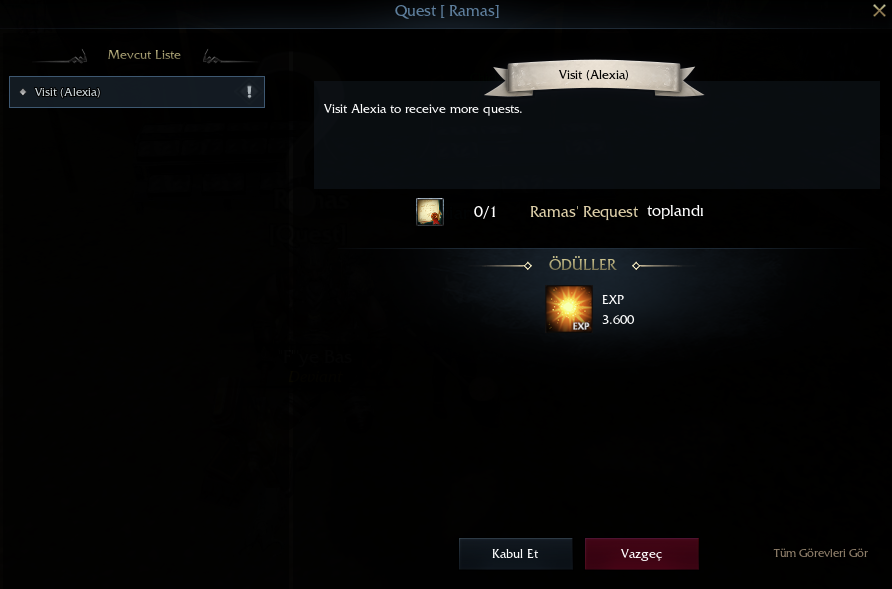Click the 0/1 progress counter
This screenshot has height=589, width=892.
[x=485, y=212]
